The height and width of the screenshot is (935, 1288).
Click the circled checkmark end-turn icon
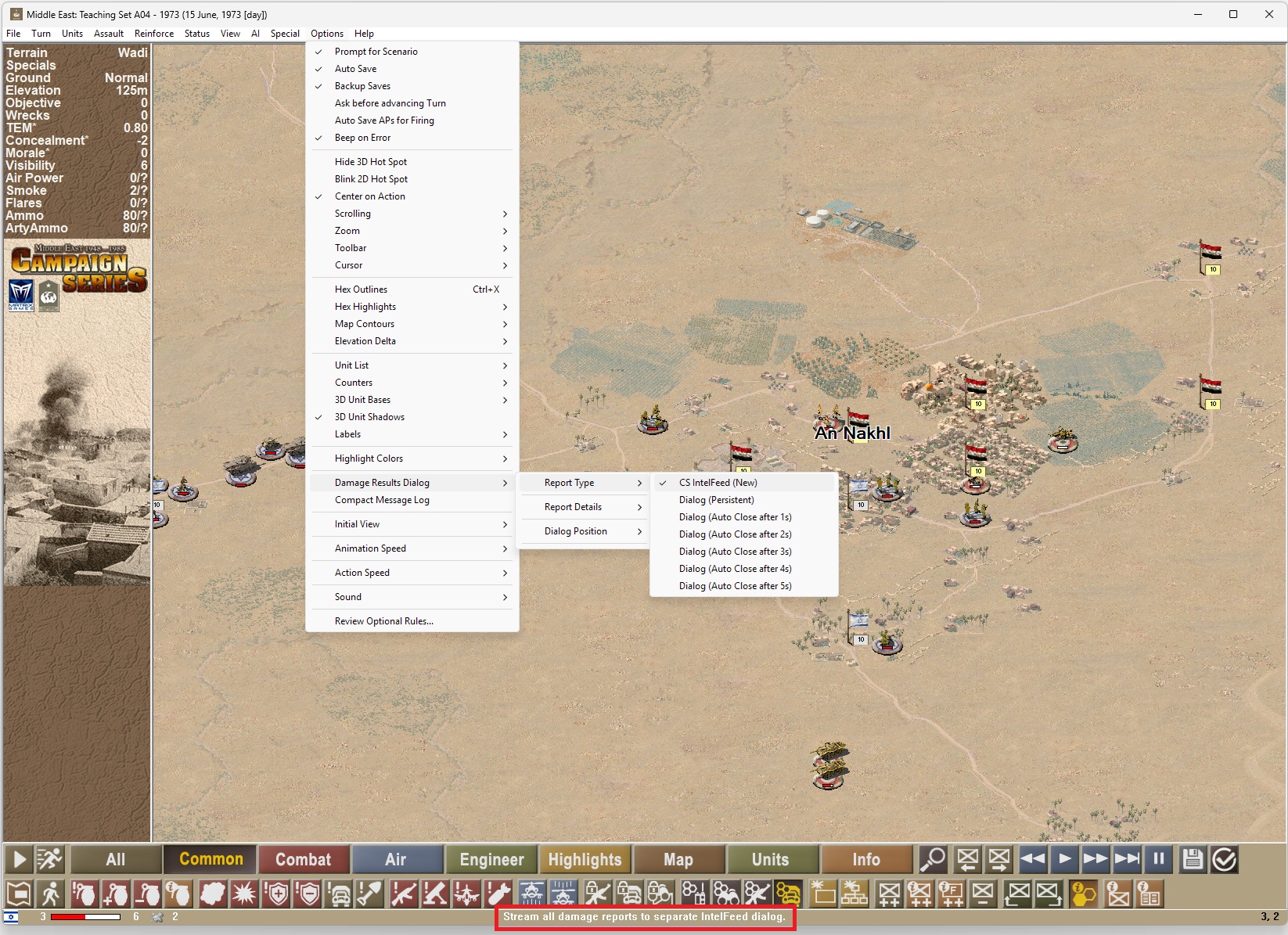click(1224, 859)
